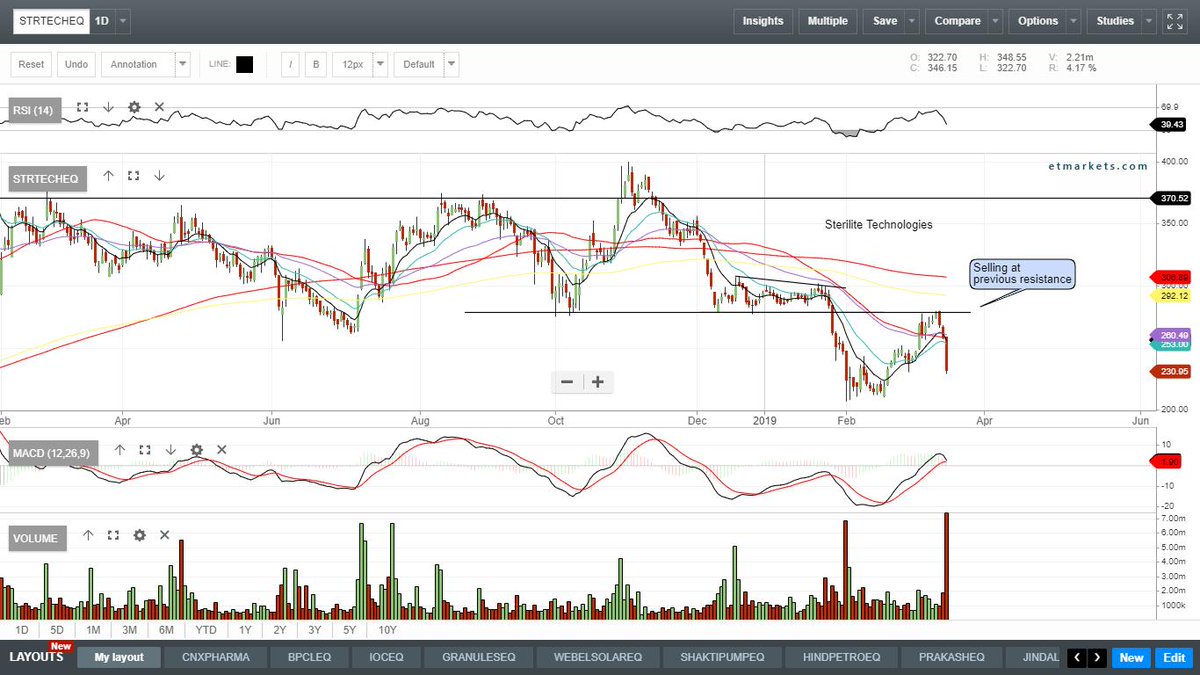Click the Insights button

tap(763, 20)
